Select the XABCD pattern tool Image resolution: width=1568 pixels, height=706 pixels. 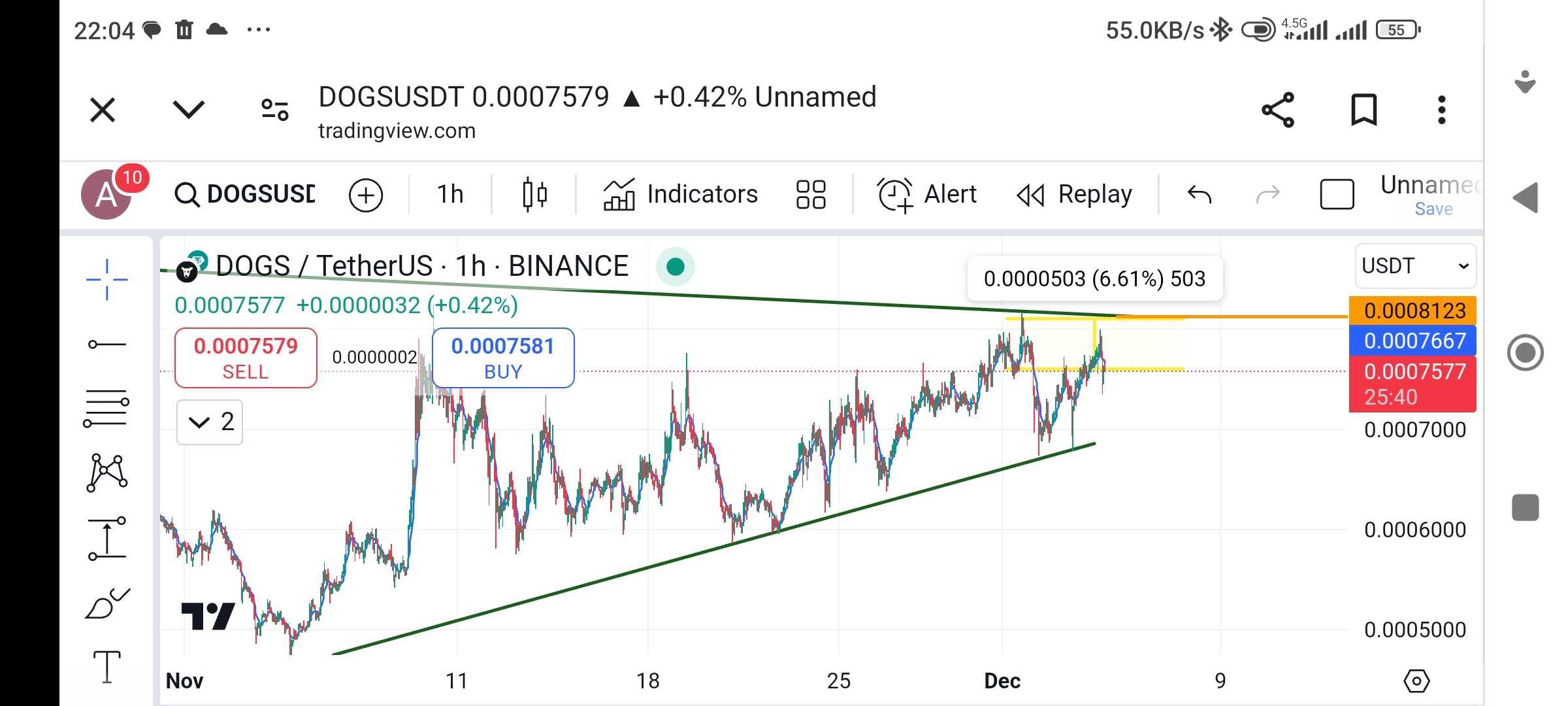pos(106,473)
